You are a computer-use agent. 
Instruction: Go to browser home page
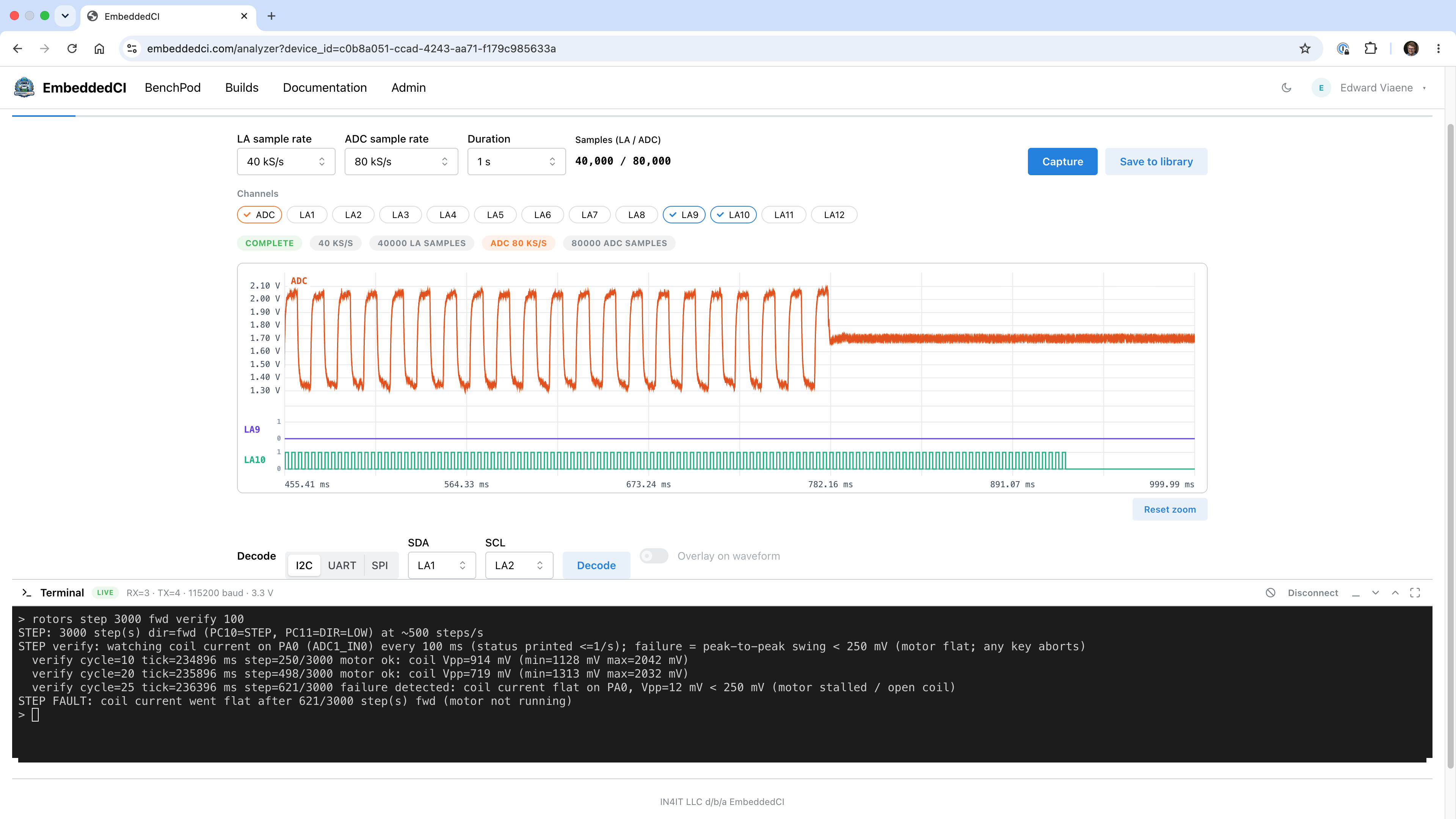click(x=99, y=49)
